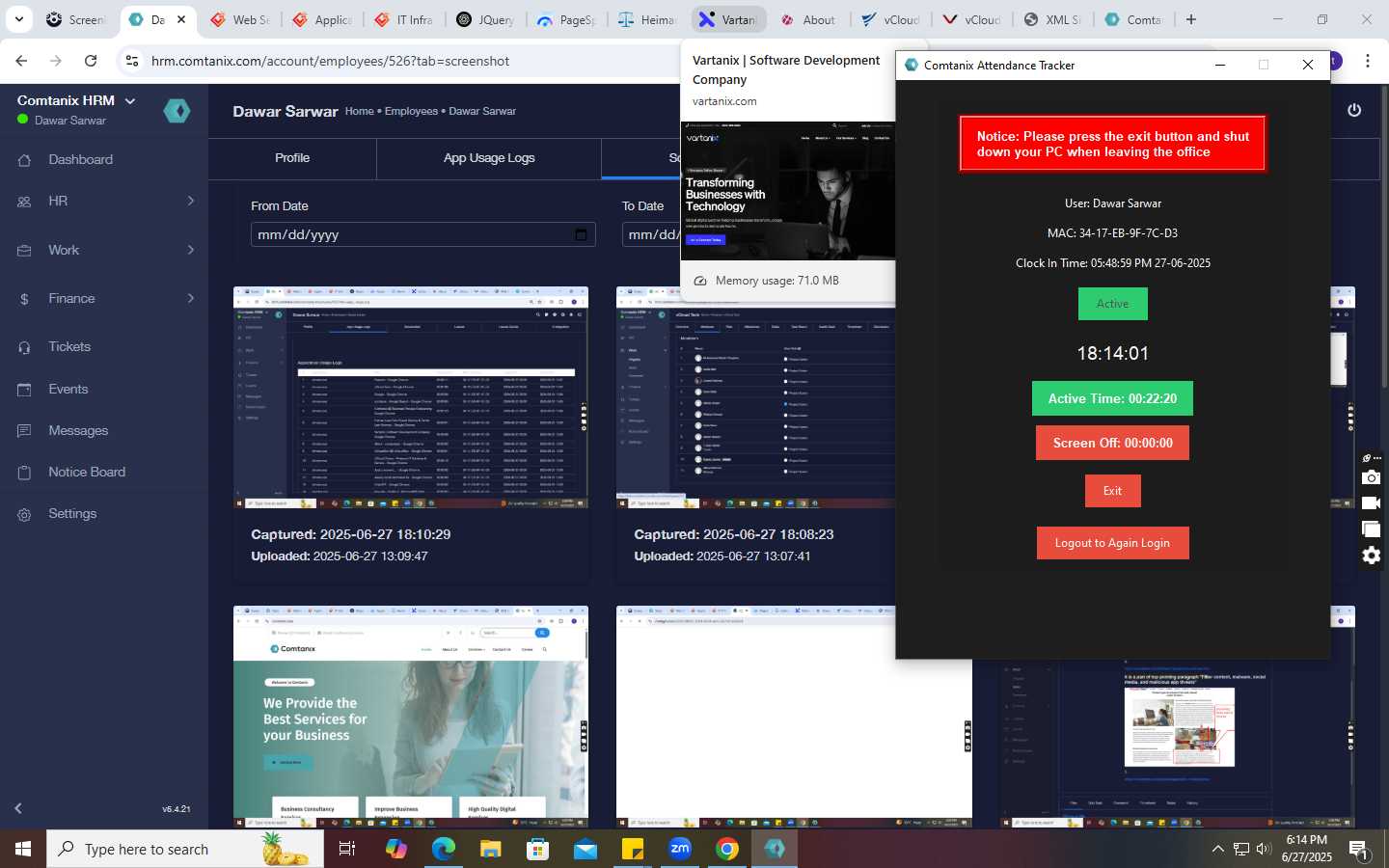Screen dimensions: 1389x868
Task: Open Zoom from the Windows taskbar
Action: [680, 849]
